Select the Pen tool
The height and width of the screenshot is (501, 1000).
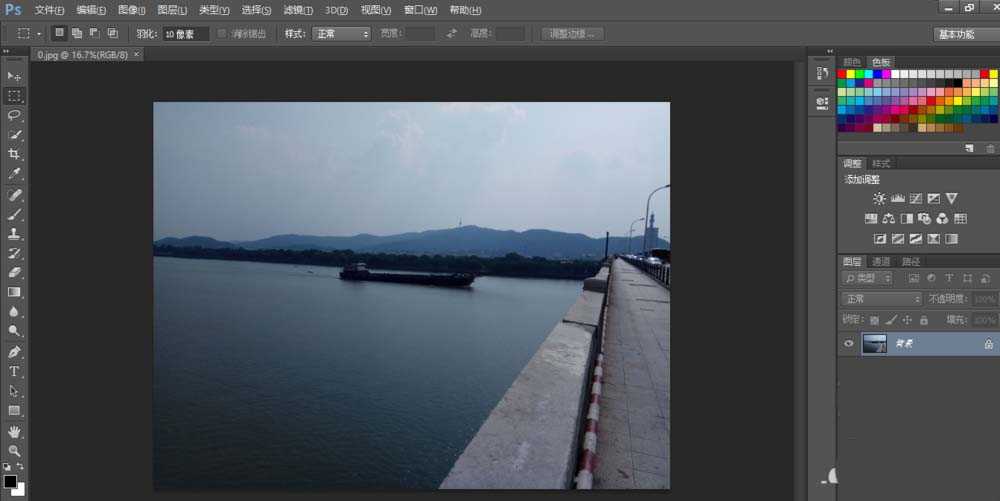pos(14,351)
